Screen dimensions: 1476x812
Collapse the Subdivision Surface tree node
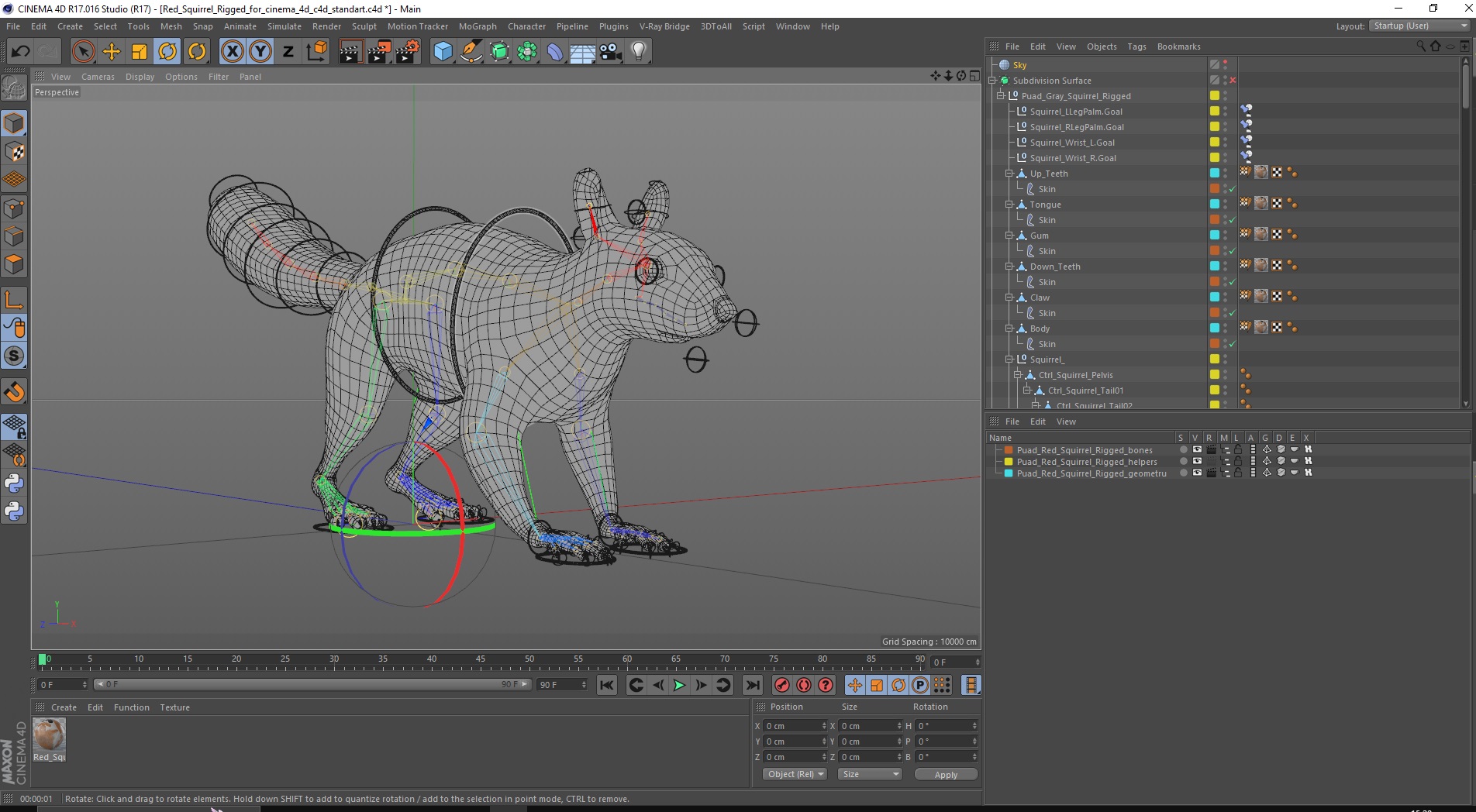[x=992, y=81]
